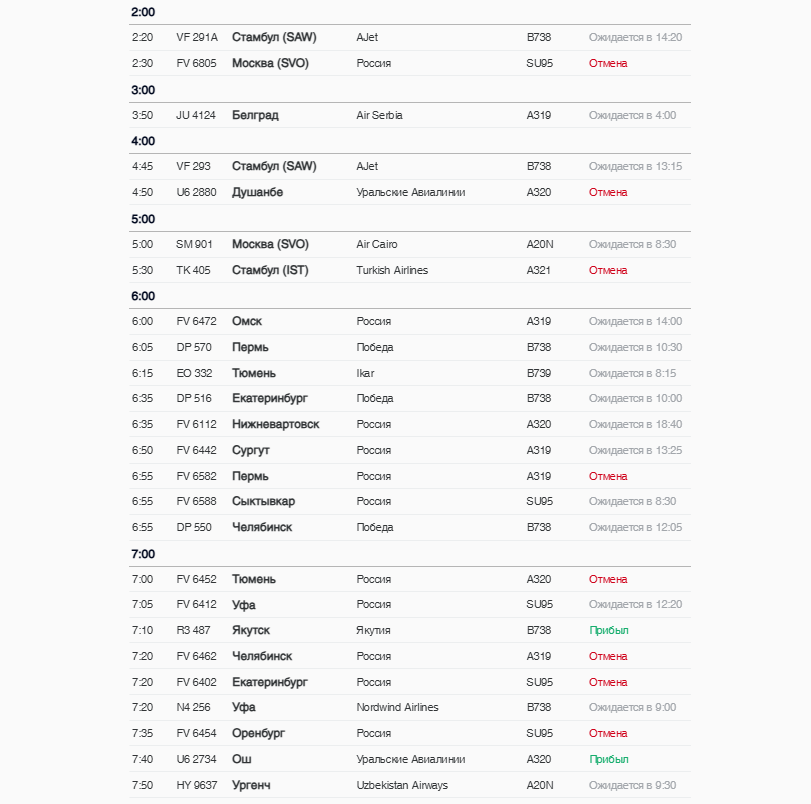
Task: Click flight number SM 901
Action: (194, 244)
